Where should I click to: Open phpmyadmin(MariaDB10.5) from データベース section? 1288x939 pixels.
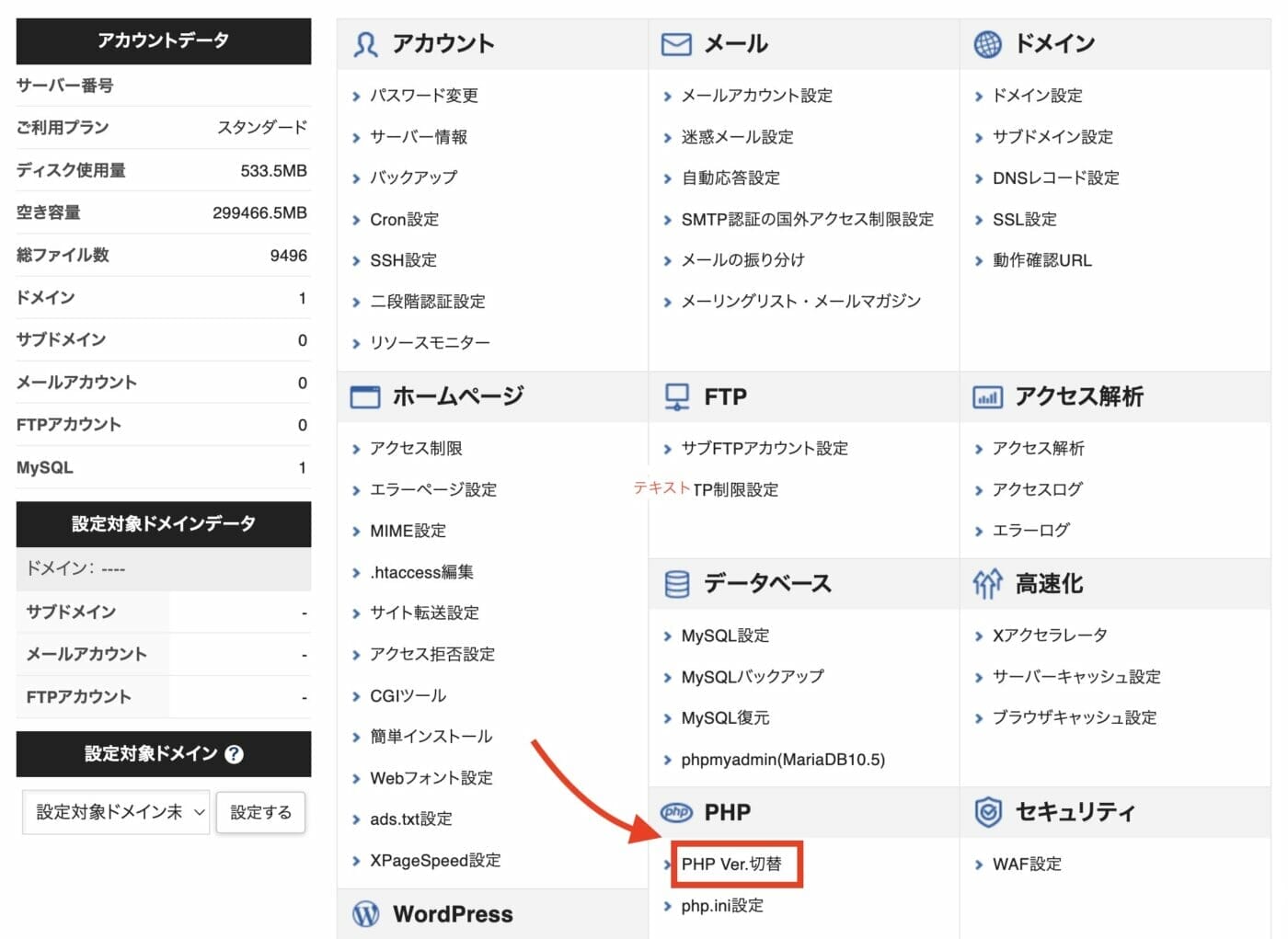coord(783,760)
